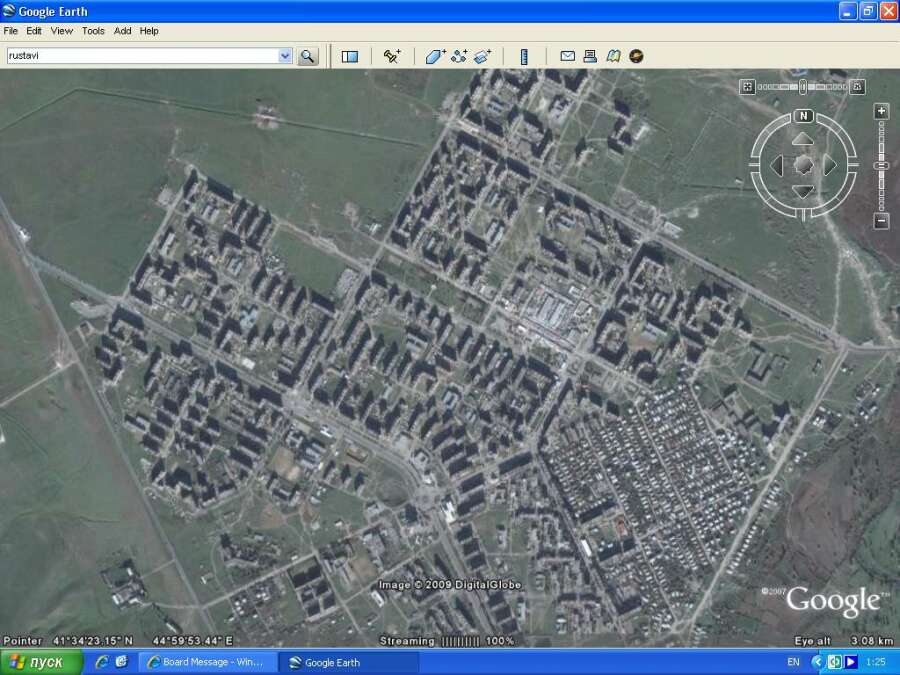Add a path to the map
This screenshot has width=900, height=675.
pyautogui.click(x=459, y=56)
